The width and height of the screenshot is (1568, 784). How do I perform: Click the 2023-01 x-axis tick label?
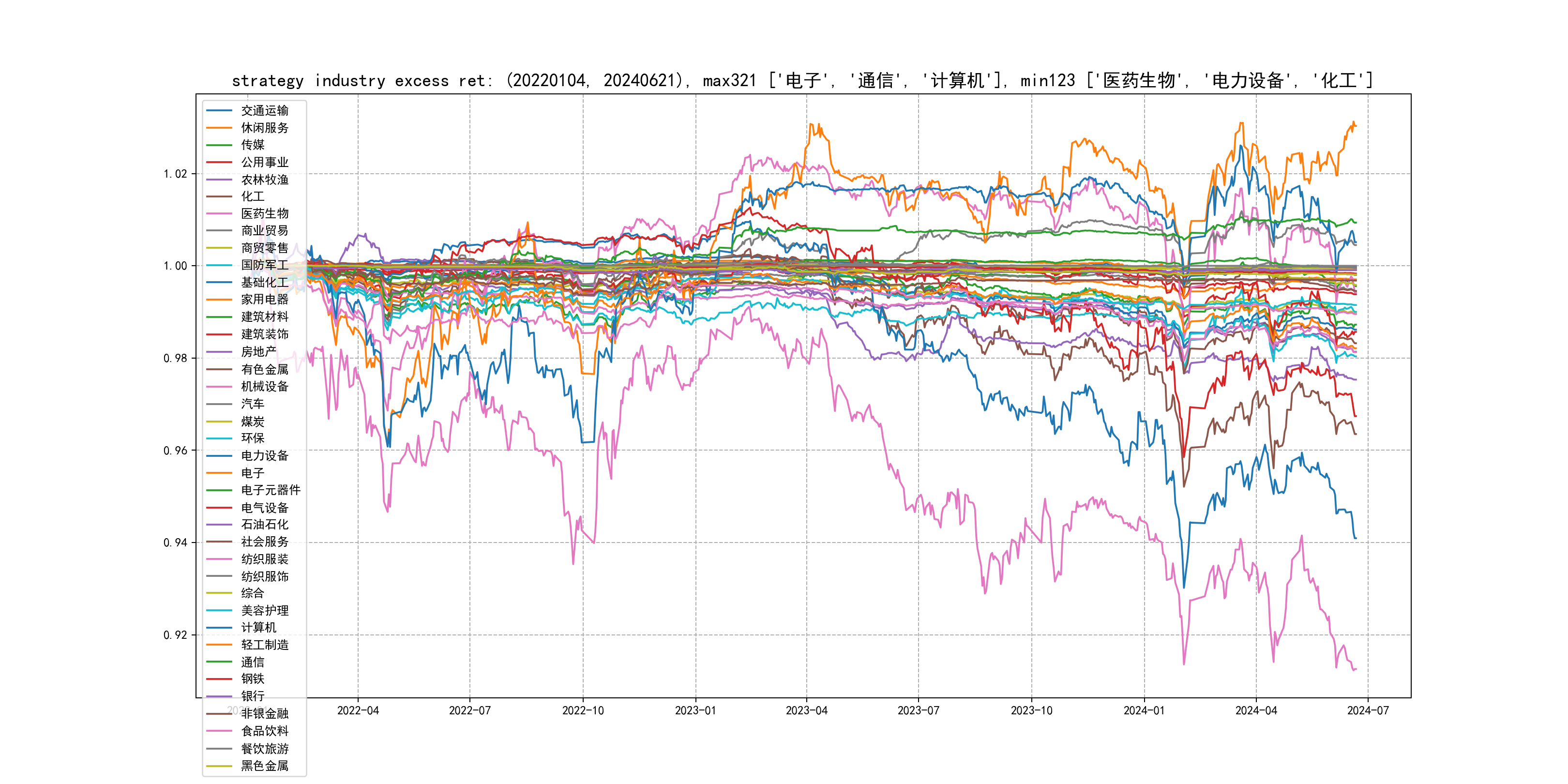coord(695,710)
